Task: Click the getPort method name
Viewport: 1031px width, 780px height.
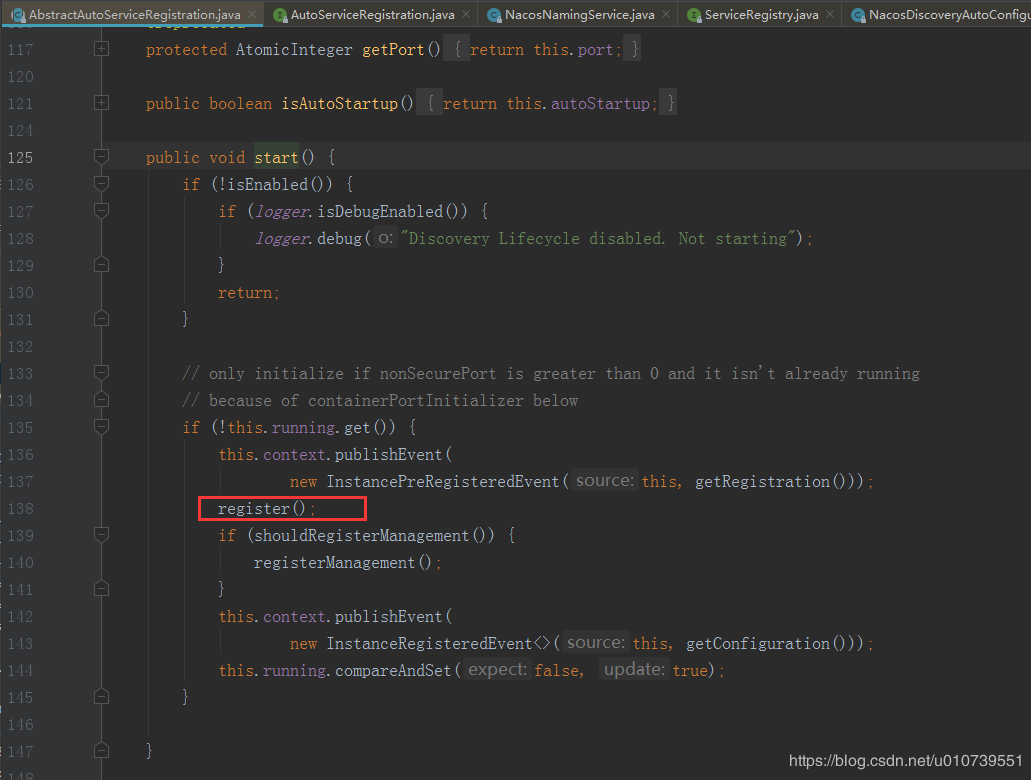Action: coord(393,49)
